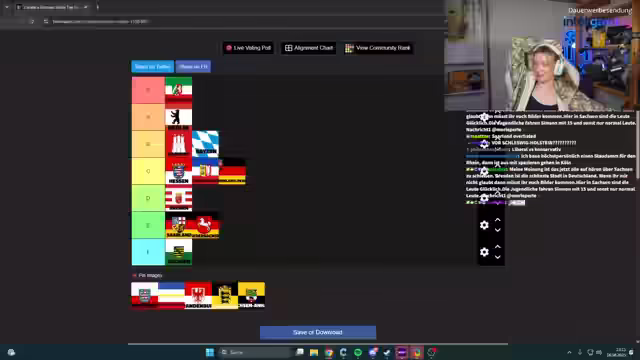This screenshot has width=640, height=360.
Task: Open settings gear for the orange second tier row
Action: click(484, 117)
